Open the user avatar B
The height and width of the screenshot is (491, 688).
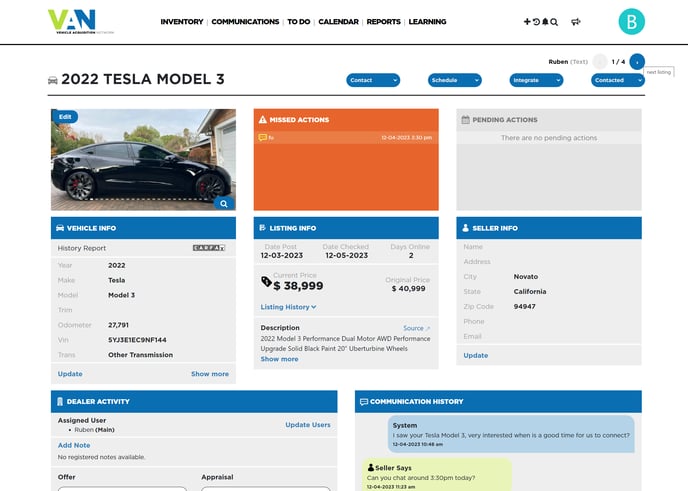632,21
